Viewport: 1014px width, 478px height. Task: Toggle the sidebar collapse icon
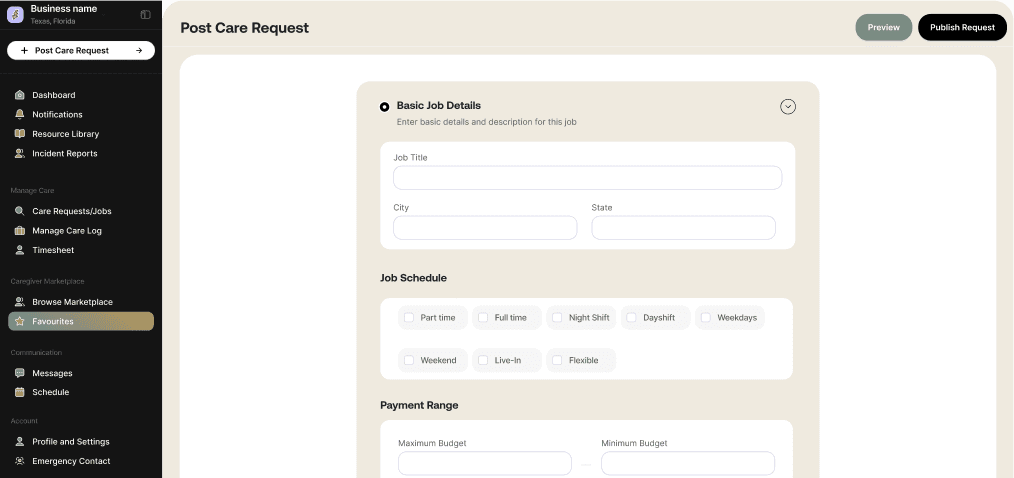(x=145, y=15)
